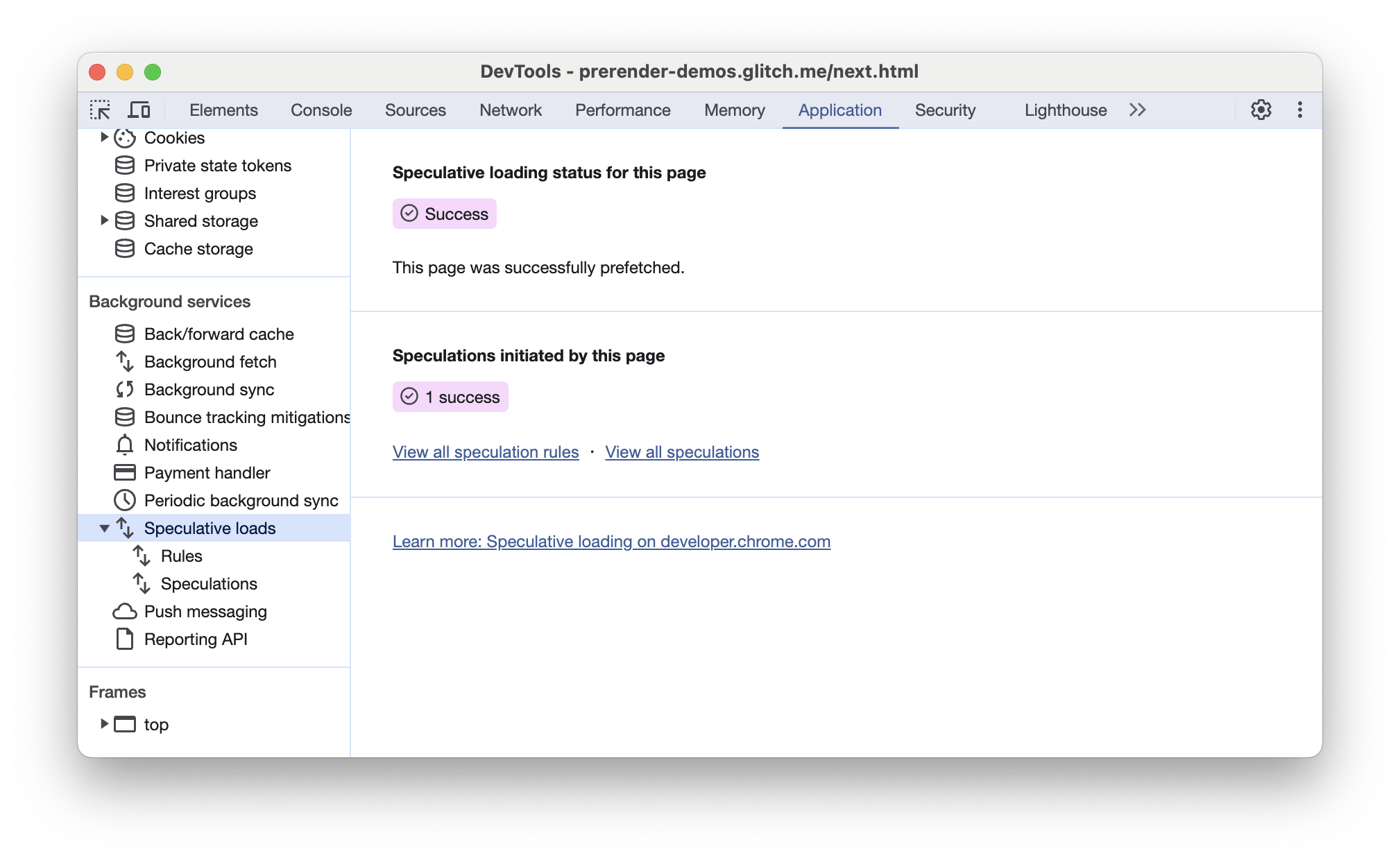Open the Speculations sub-item
1400x860 pixels.
210,584
